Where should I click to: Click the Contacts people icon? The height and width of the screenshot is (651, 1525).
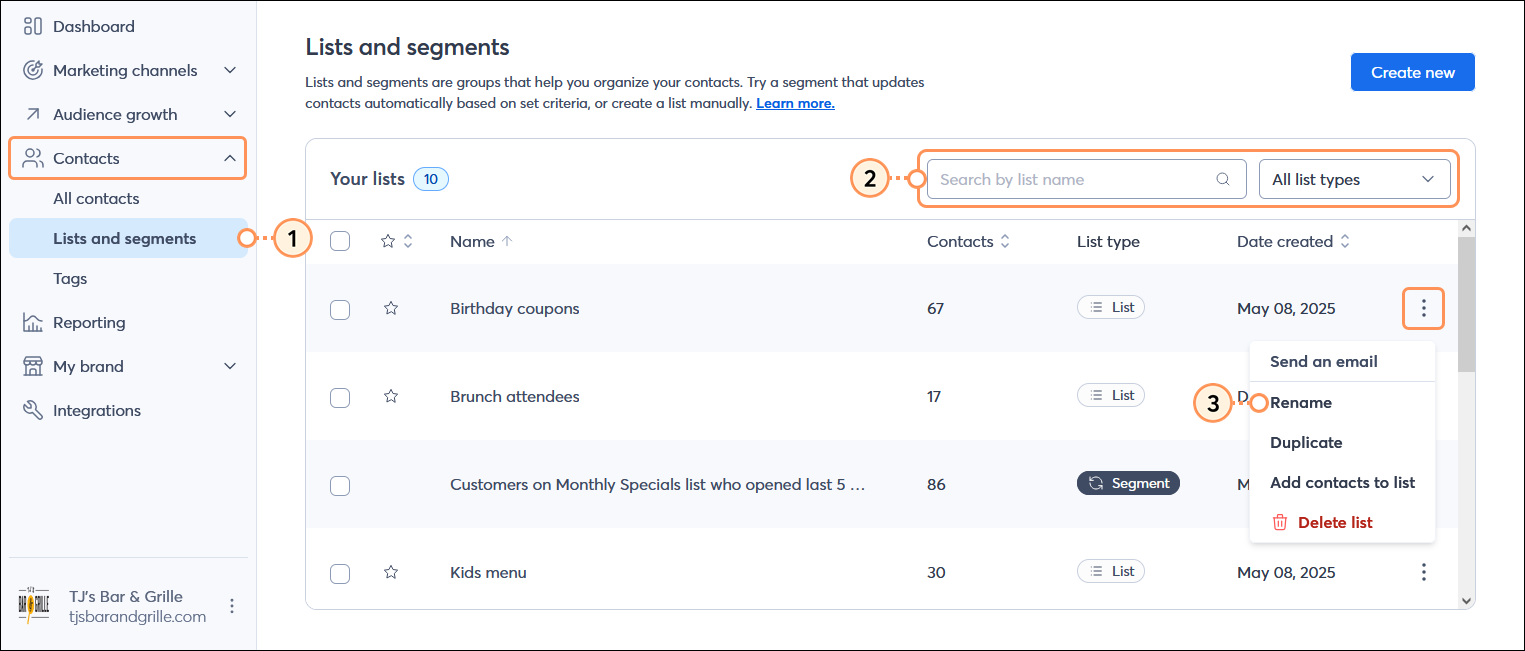[x=33, y=158]
